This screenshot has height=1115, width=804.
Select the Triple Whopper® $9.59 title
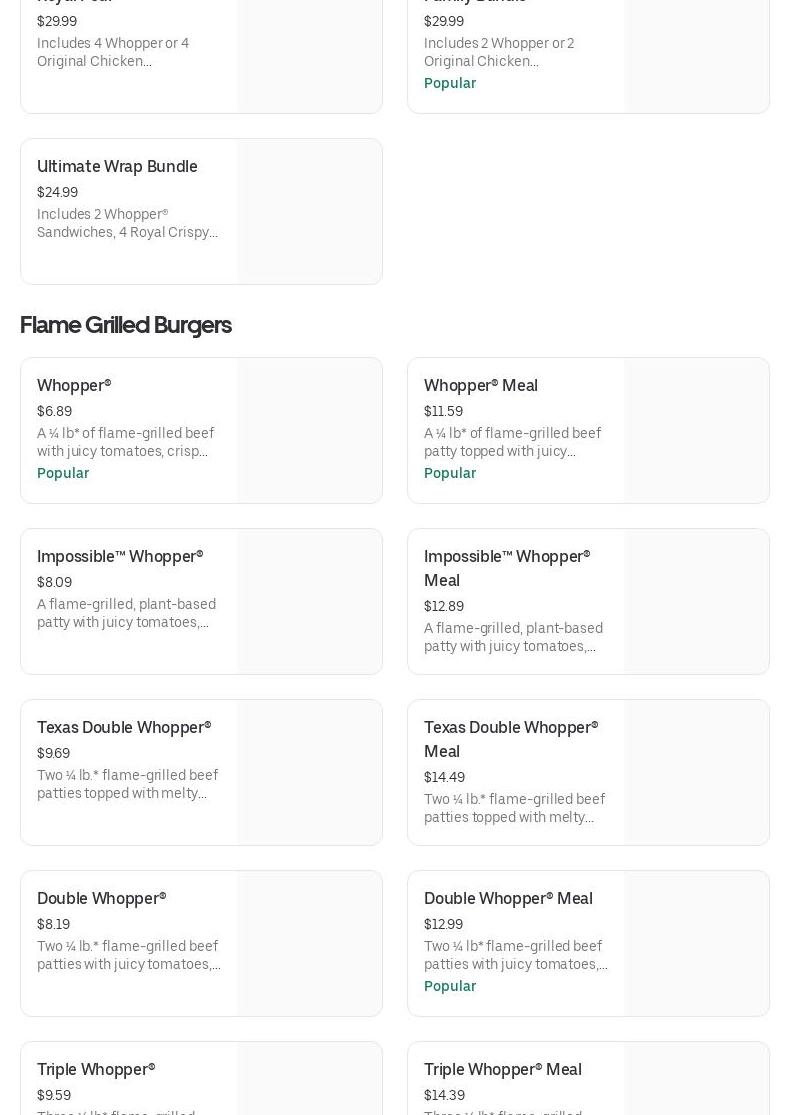(96, 1069)
